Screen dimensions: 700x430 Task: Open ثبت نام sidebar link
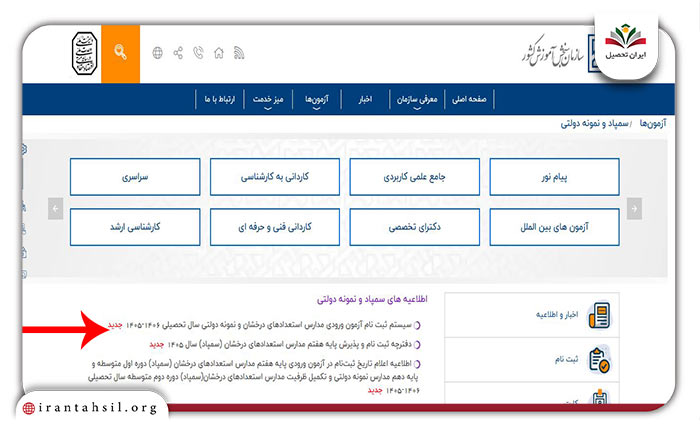(x=567, y=359)
